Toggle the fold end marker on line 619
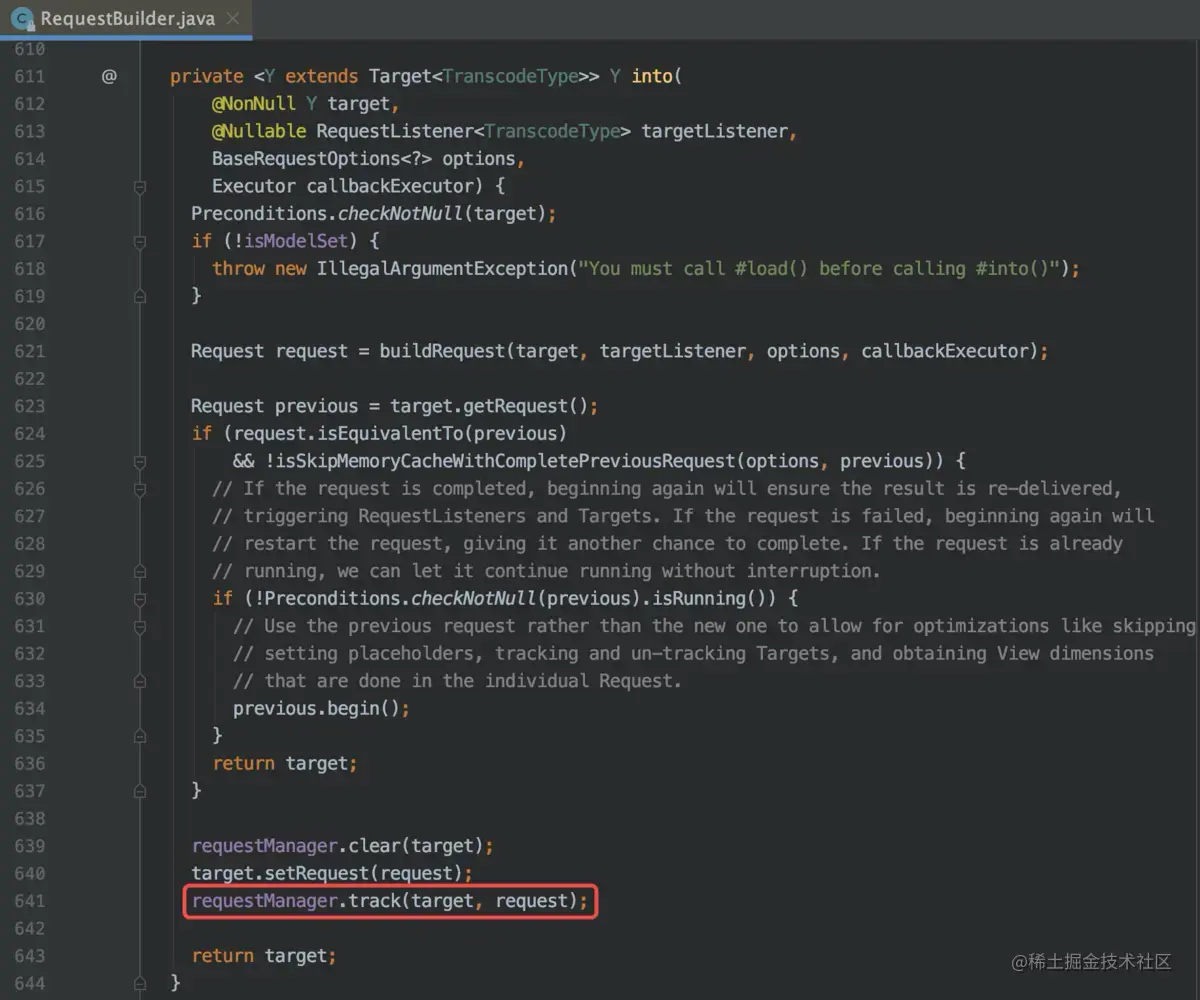Image resolution: width=1200 pixels, height=1000 pixels. (x=140, y=296)
